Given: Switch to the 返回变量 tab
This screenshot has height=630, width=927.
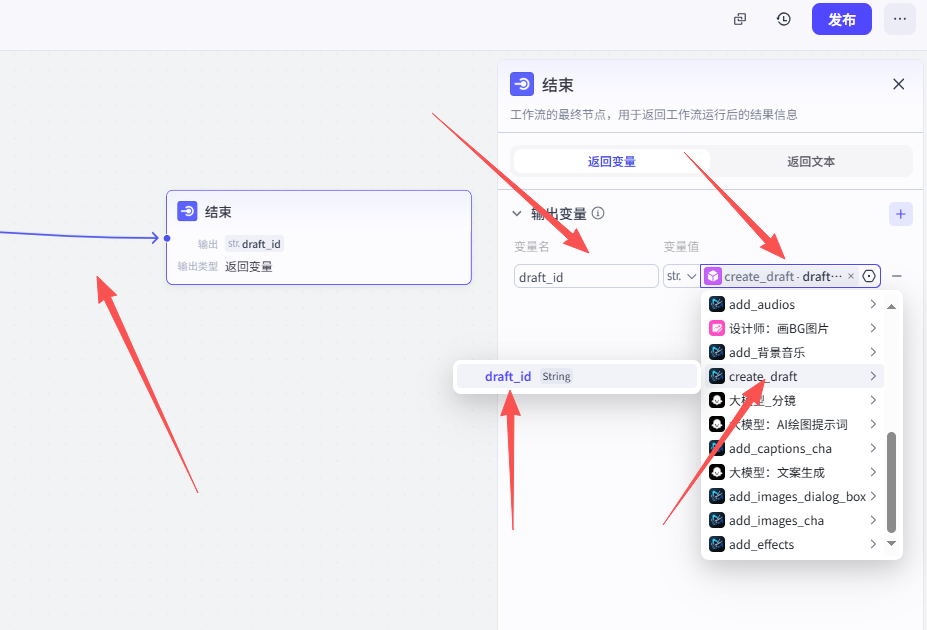Looking at the screenshot, I should [x=611, y=161].
